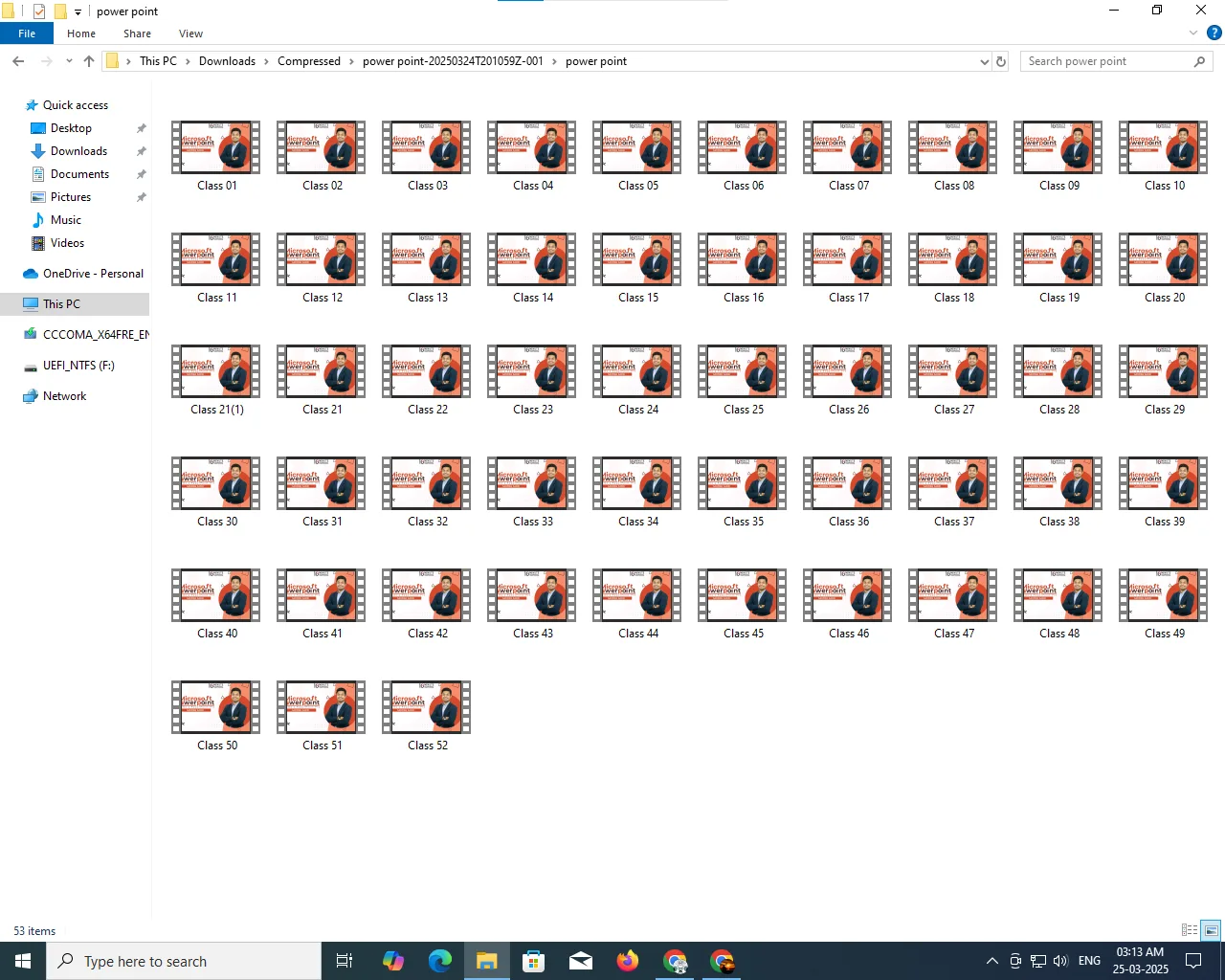Viewport: 1225px width, 980px height.
Task: Expand the ribbon chevron
Action: pos(1192,33)
